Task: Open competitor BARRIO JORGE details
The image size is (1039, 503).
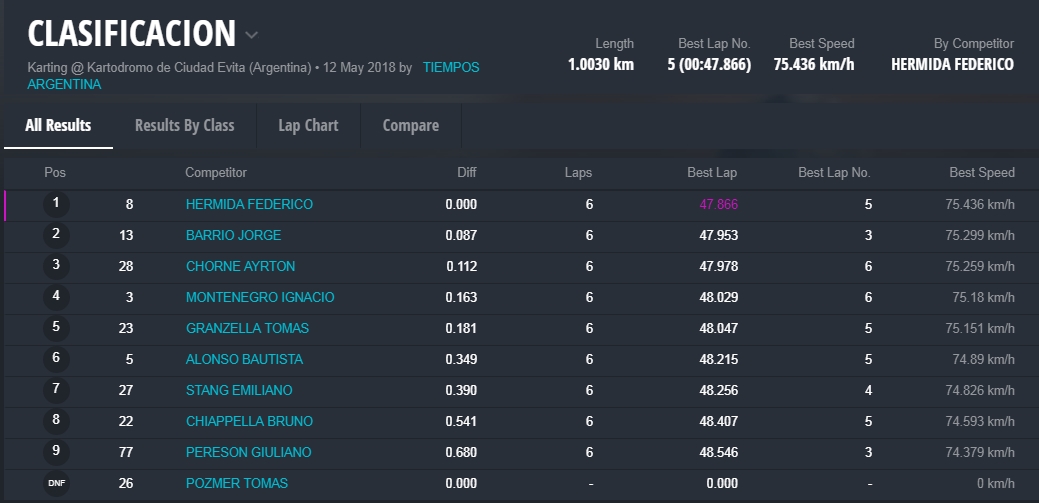Action: [x=233, y=236]
